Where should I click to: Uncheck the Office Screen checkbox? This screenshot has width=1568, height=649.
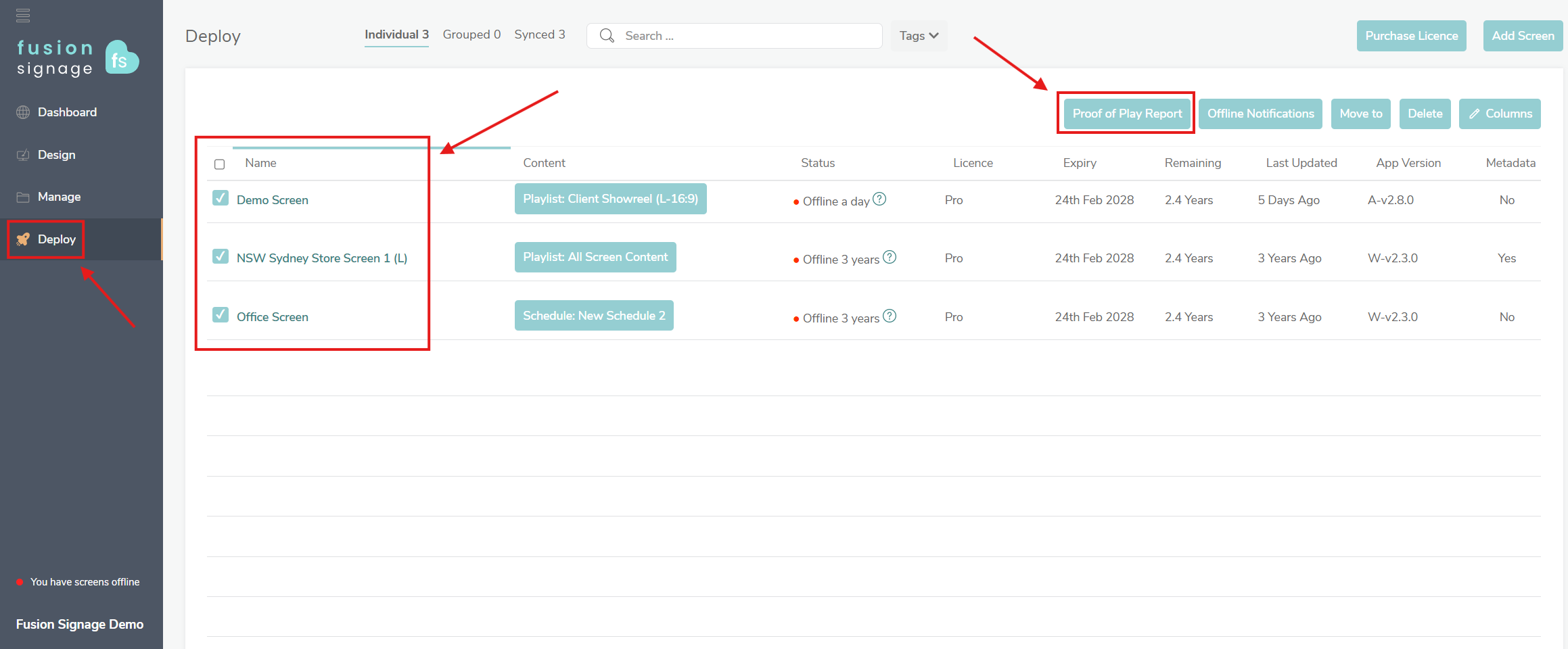point(220,314)
